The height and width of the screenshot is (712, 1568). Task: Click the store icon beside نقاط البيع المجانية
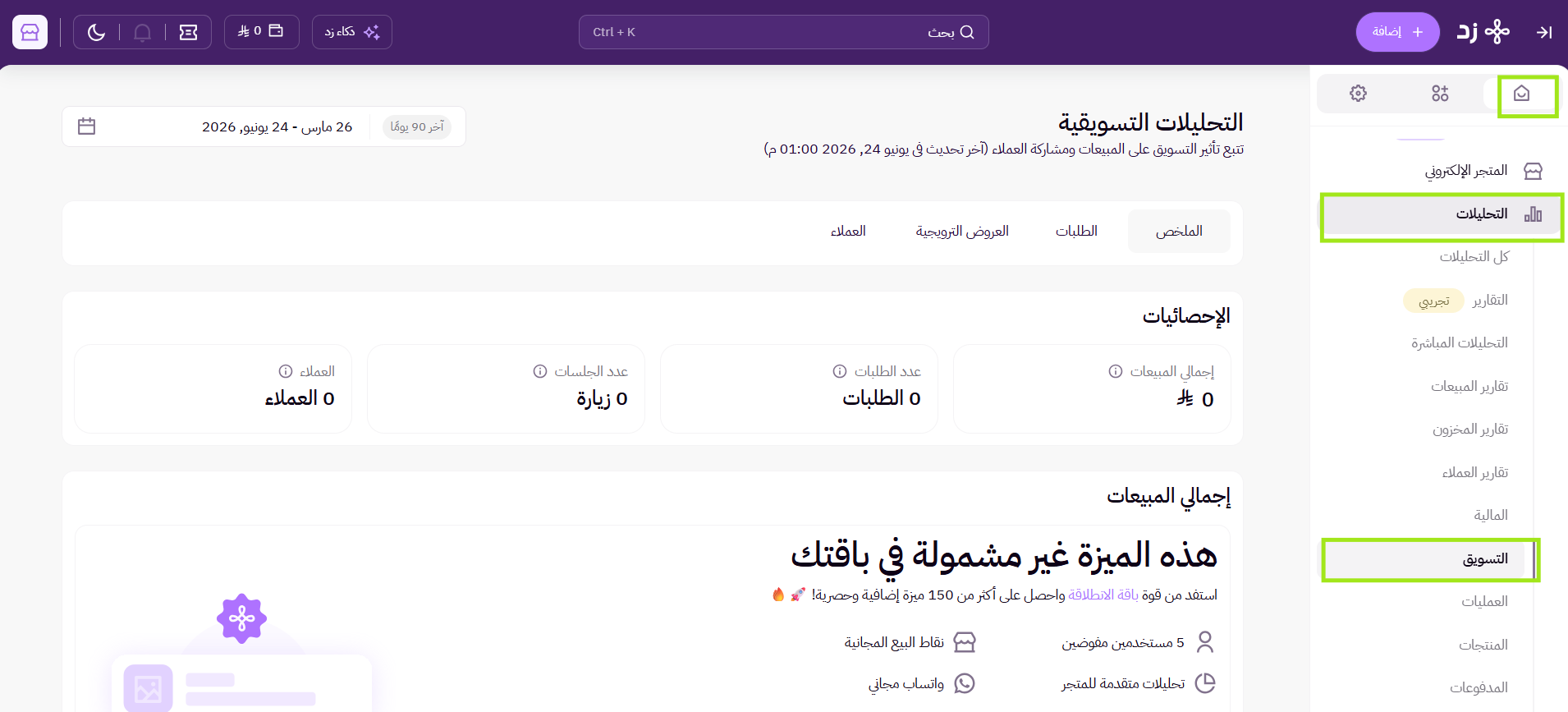[965, 641]
